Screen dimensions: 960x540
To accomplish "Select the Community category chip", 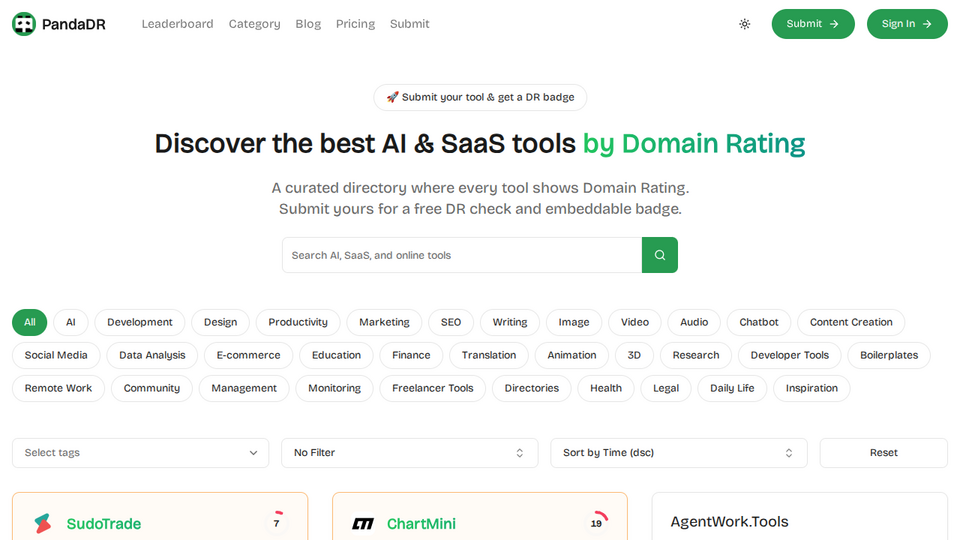I will pyautogui.click(x=151, y=388).
